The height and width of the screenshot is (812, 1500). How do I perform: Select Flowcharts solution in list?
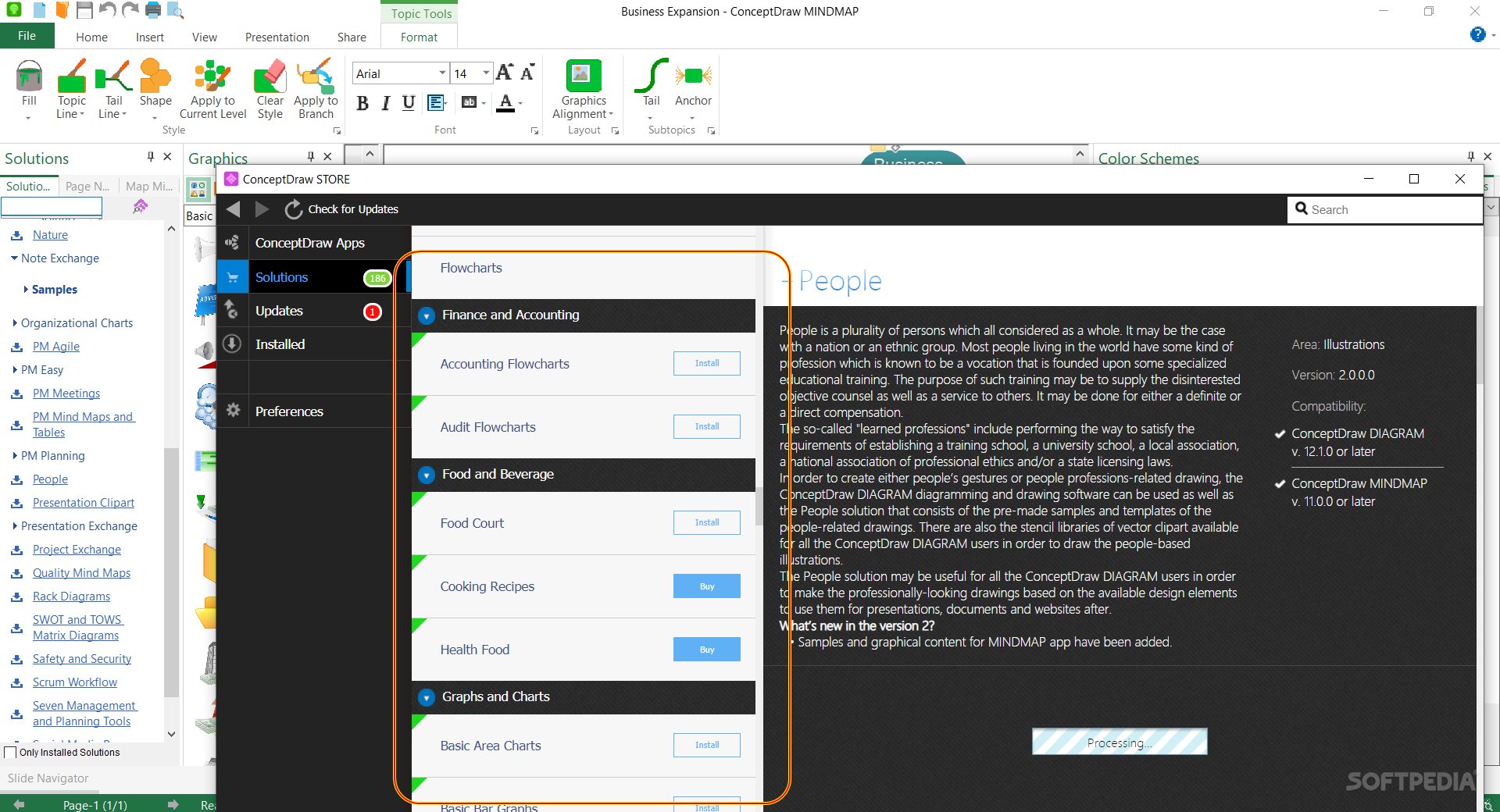(x=584, y=268)
